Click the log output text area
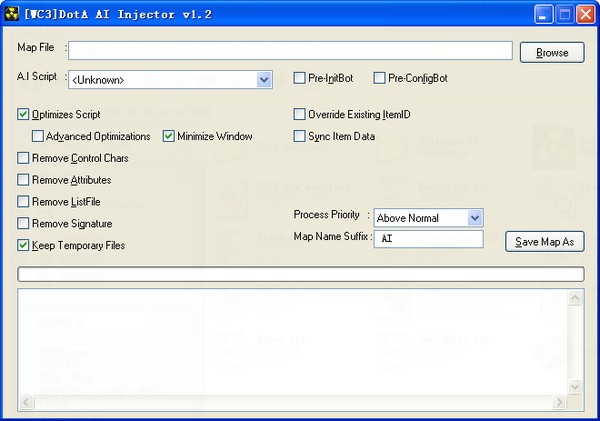 (x=293, y=343)
